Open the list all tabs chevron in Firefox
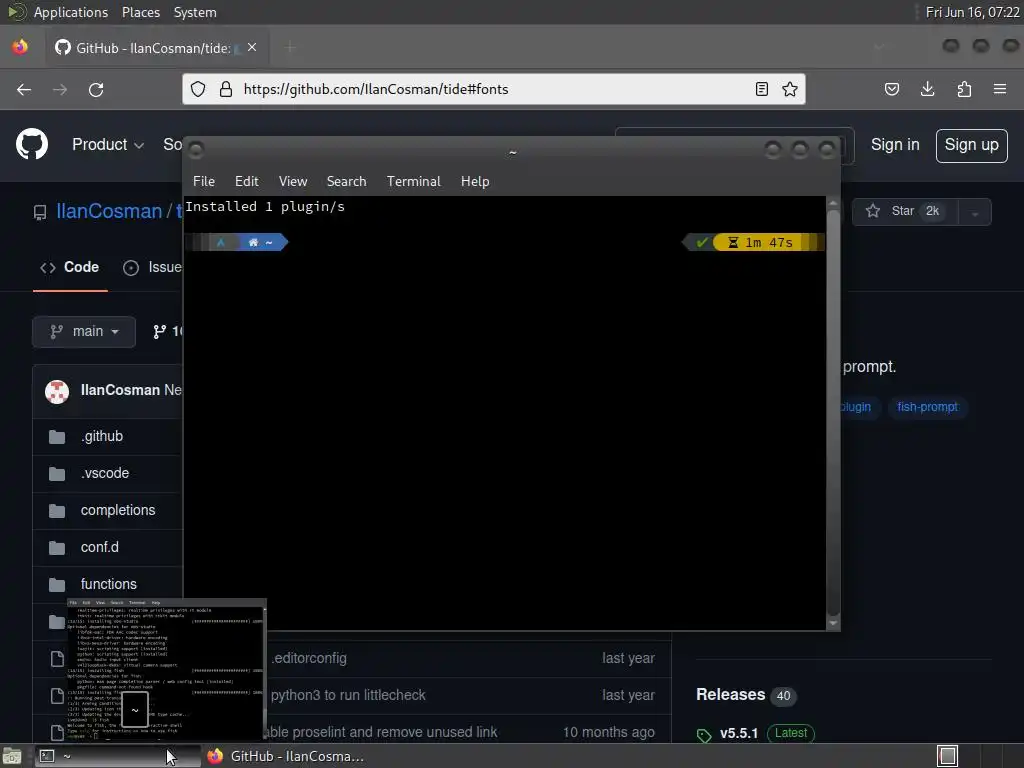The width and height of the screenshot is (1024, 768). point(879,47)
